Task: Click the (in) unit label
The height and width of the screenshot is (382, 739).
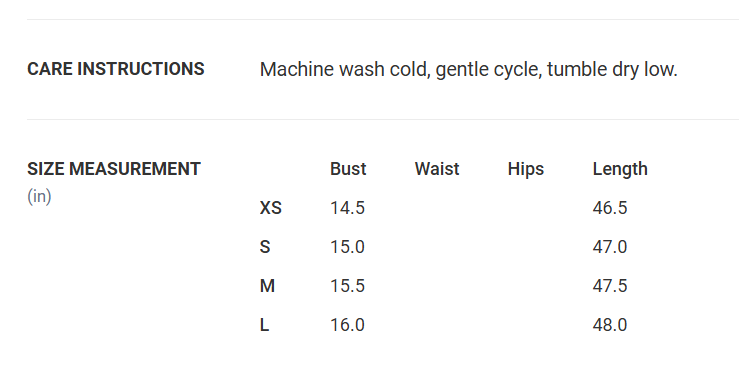Action: click(39, 196)
